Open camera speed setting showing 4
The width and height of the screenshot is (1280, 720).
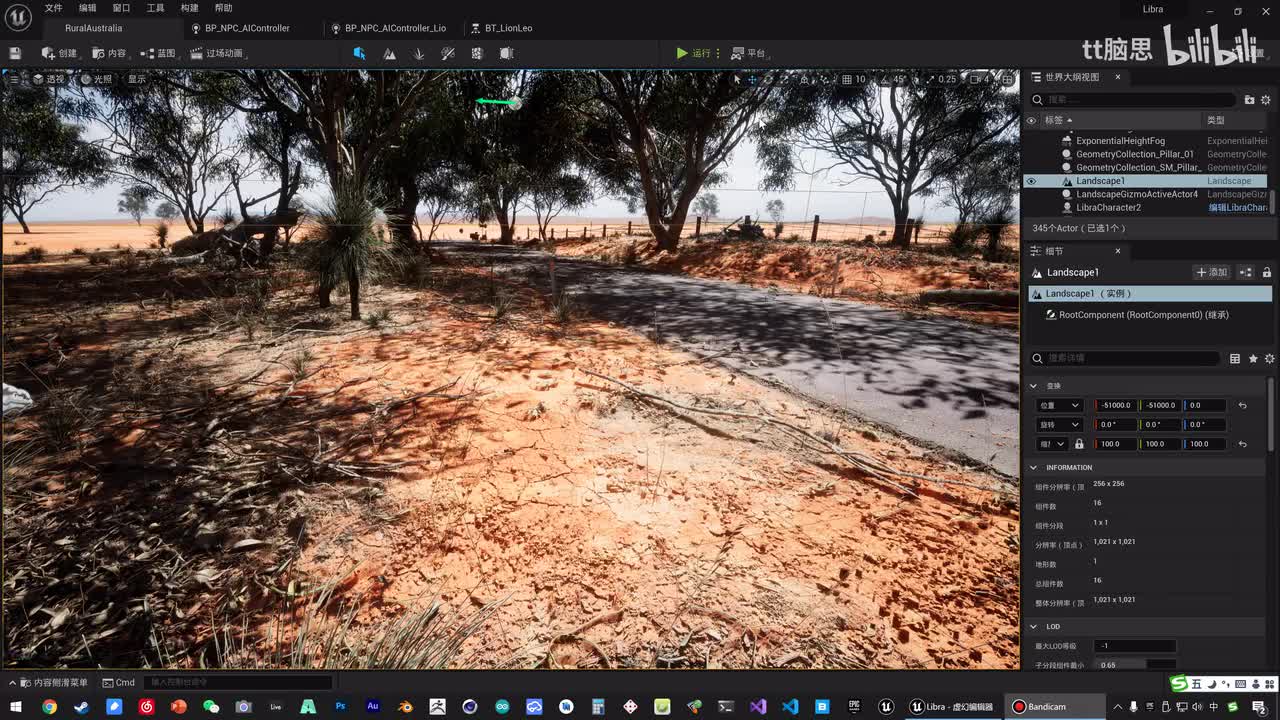coord(979,79)
